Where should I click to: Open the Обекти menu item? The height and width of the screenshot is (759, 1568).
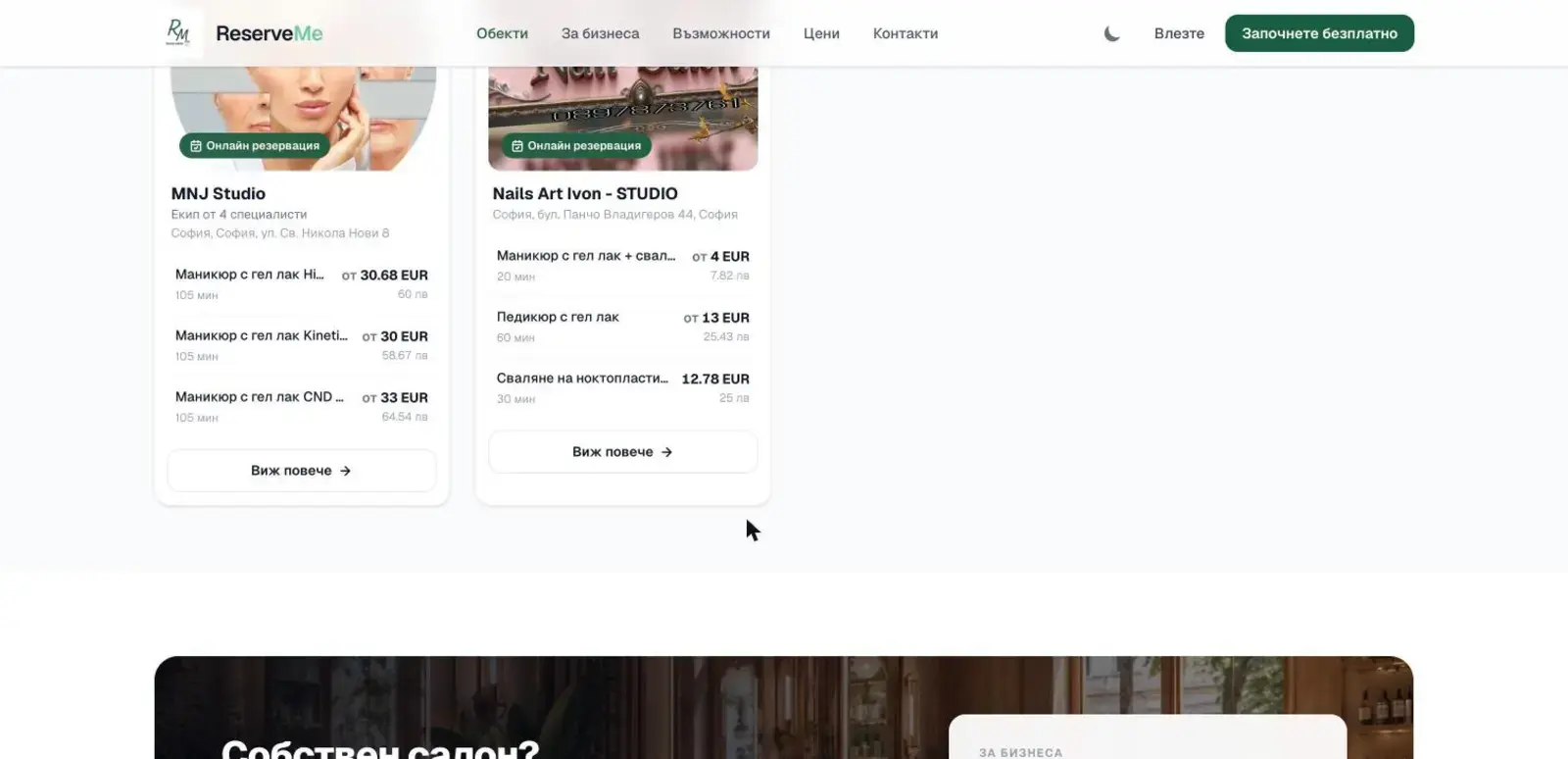point(502,33)
